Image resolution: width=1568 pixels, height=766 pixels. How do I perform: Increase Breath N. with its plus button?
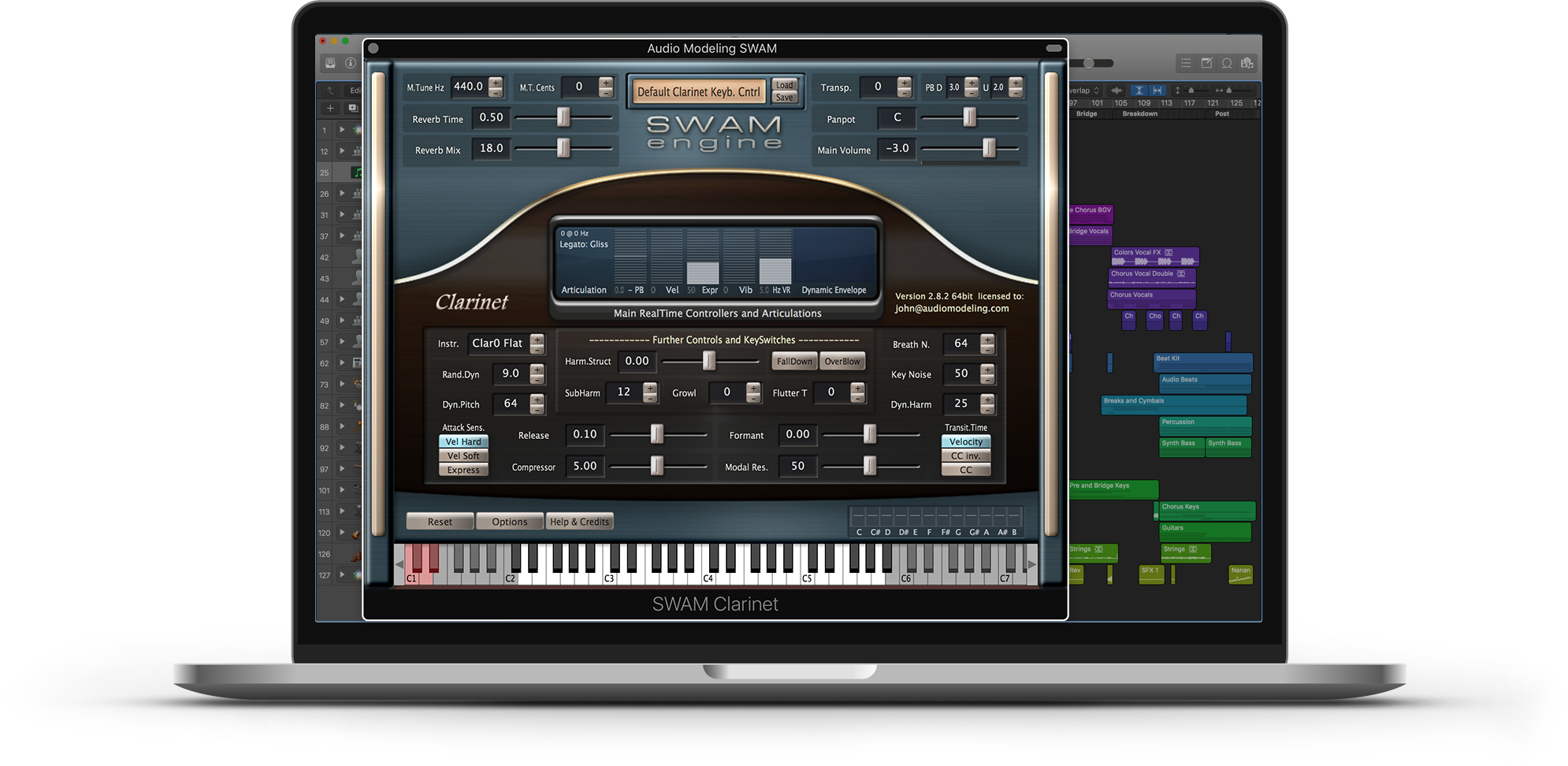pyautogui.click(x=987, y=339)
